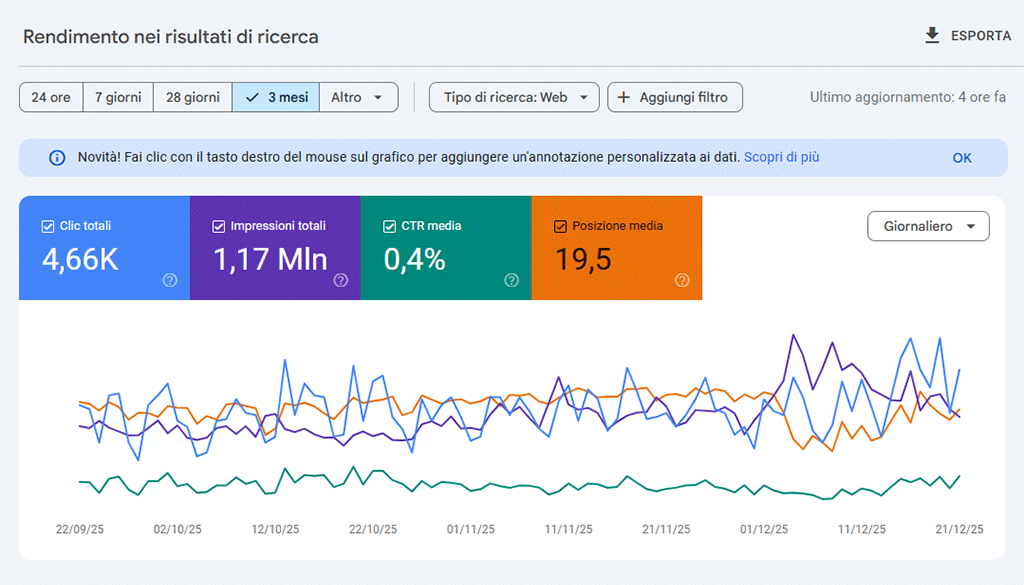Switch to the 28 giorni range
This screenshot has height=585, width=1024.
193,97
